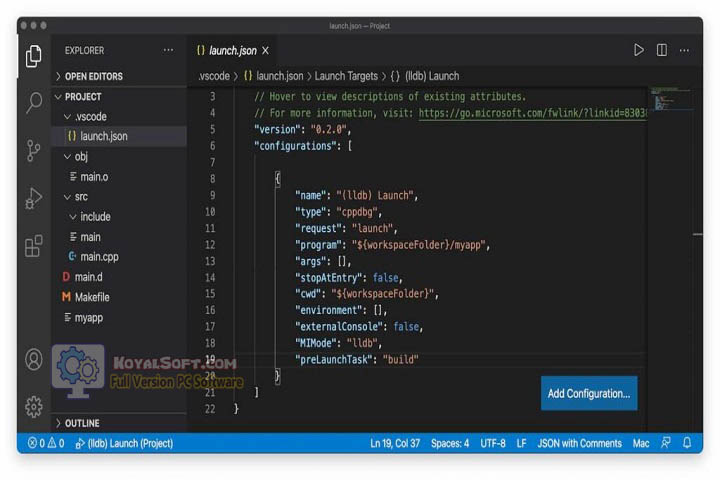Open Source Control view in activity bar
The height and width of the screenshot is (480, 720).
(x=33, y=151)
